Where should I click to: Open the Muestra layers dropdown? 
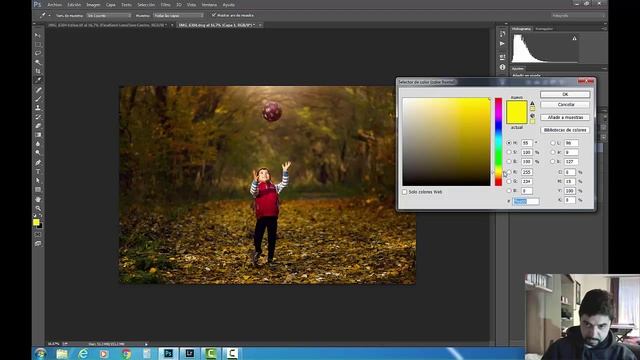(178, 16)
